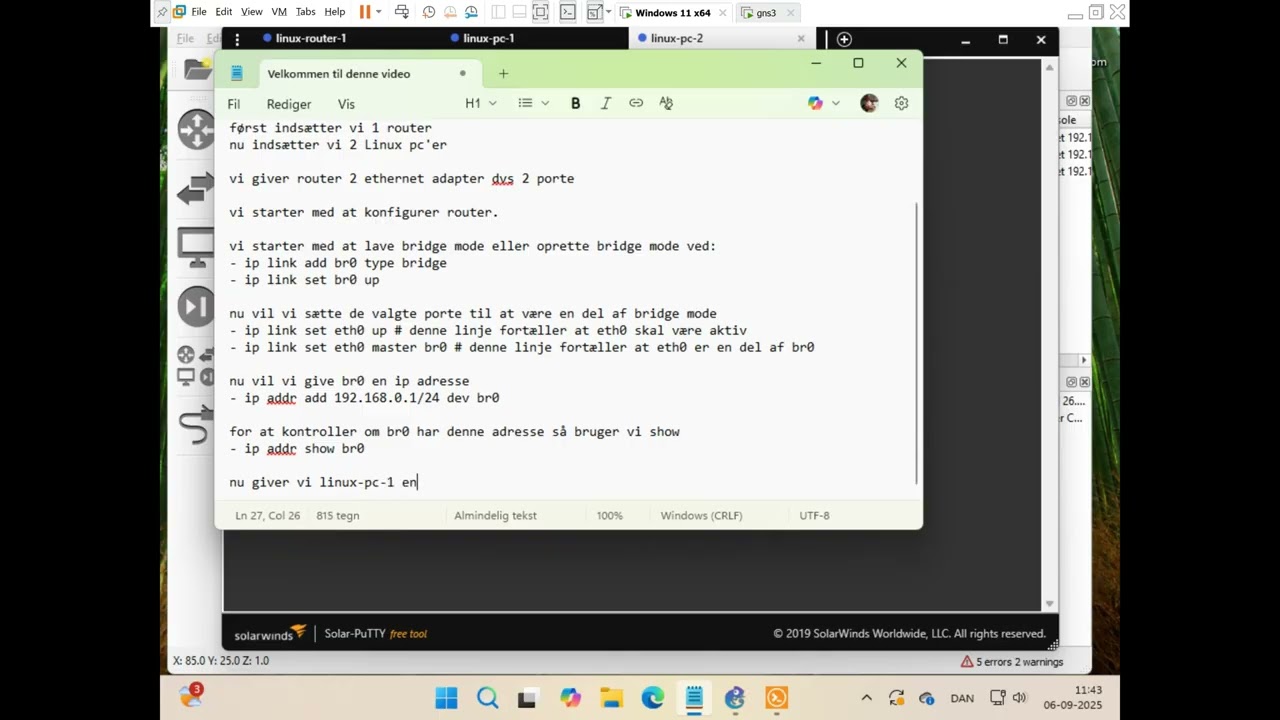Click Ln 27, Col 26 position indicator
The height and width of the screenshot is (720, 1280).
(267, 516)
